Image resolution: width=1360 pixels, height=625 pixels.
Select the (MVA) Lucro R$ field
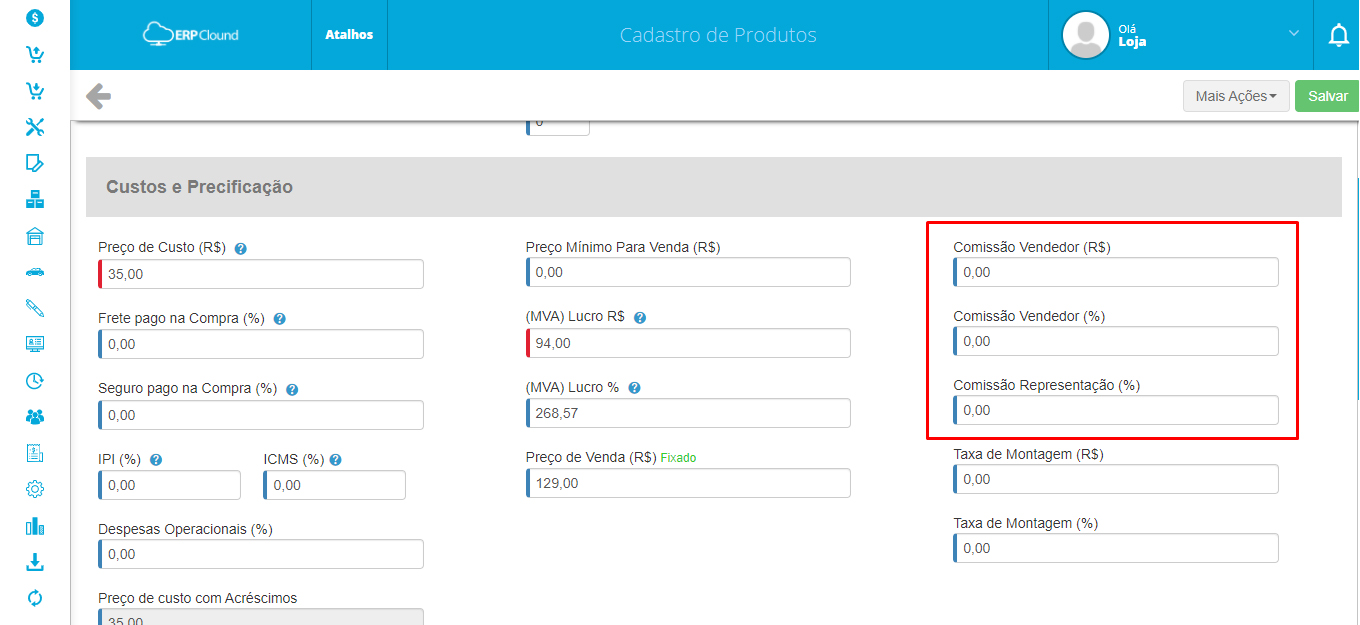[688, 343]
